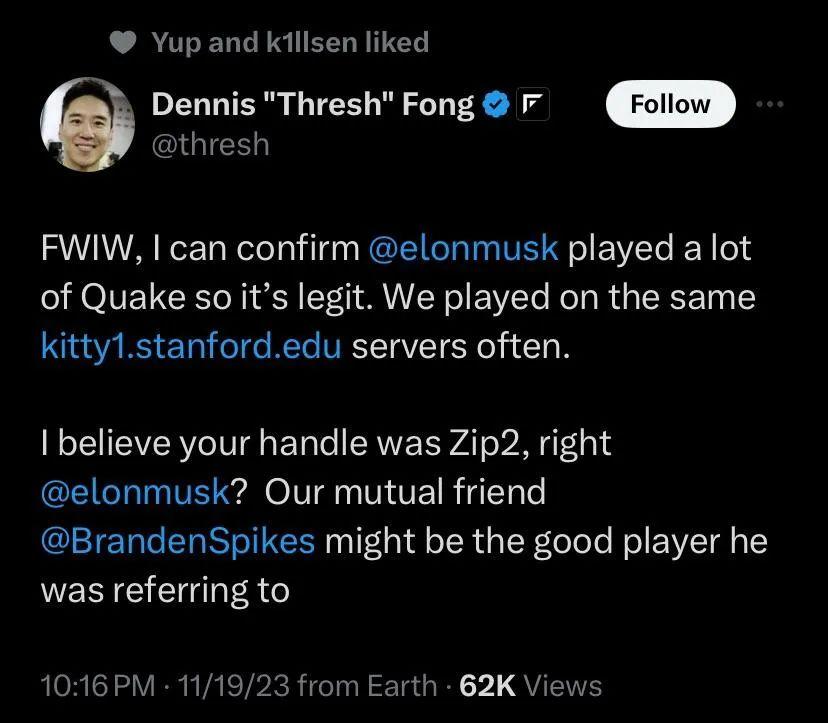Click the "was referring to" ending line
This screenshot has width=828, height=723.
[x=165, y=589]
